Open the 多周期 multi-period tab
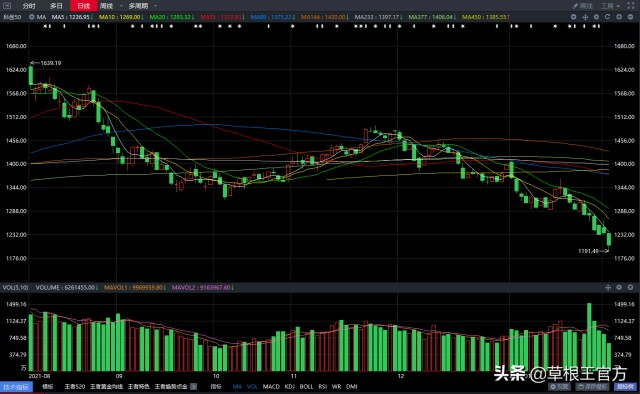 click(138, 6)
